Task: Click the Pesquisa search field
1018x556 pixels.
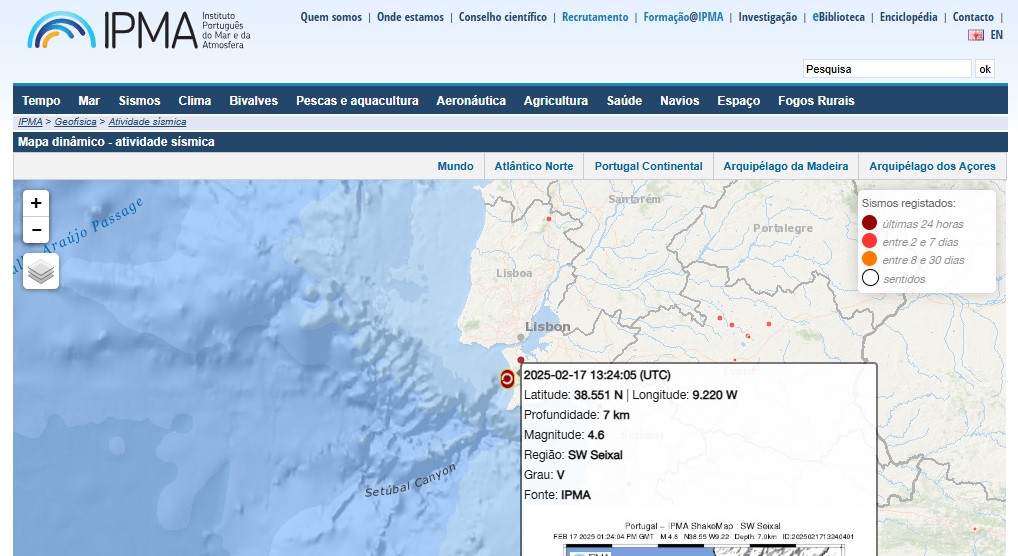Action: pos(887,69)
